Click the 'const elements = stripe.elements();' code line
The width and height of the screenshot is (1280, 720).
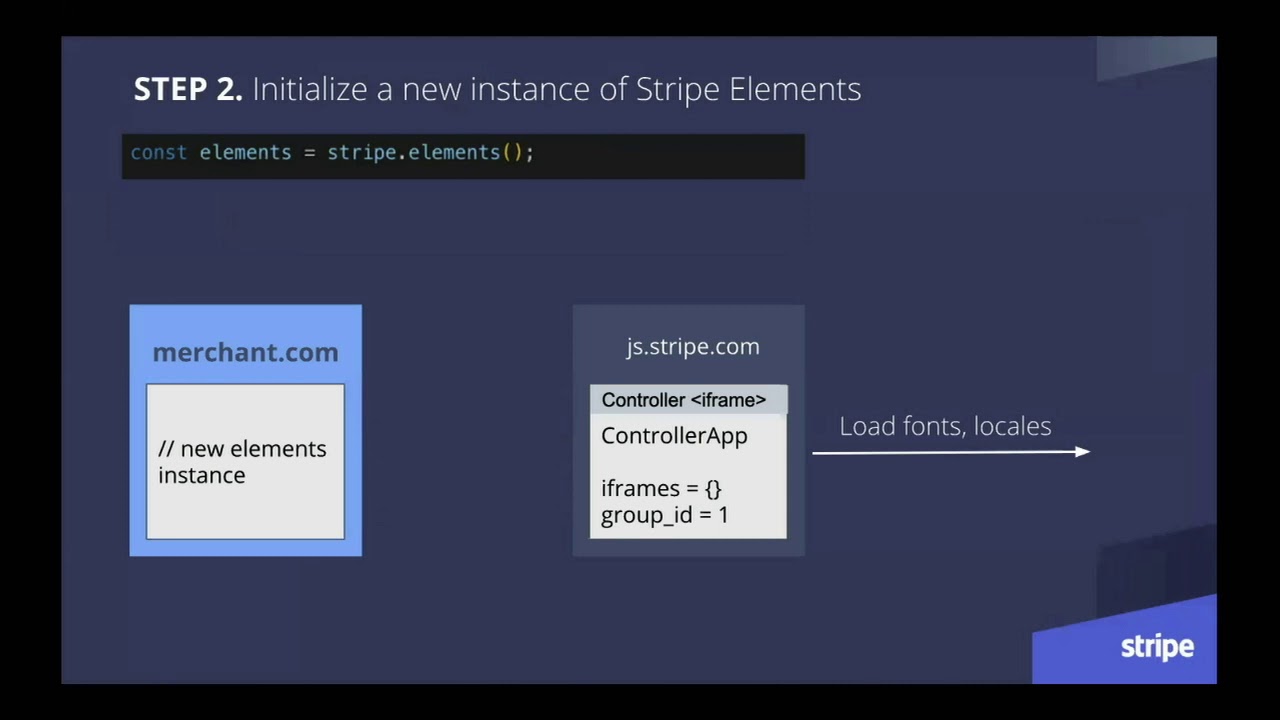[x=332, y=152]
